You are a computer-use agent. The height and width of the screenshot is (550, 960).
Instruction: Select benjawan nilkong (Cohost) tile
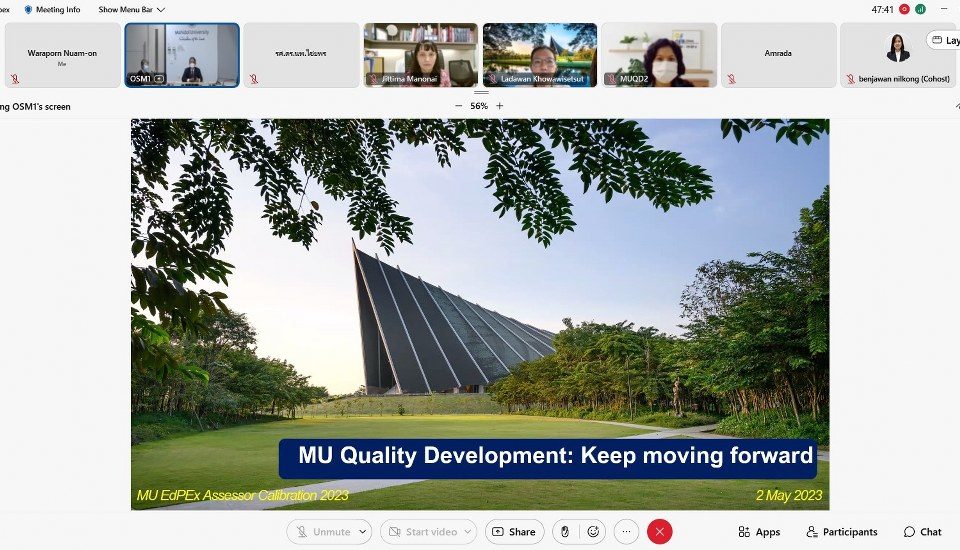(x=898, y=55)
